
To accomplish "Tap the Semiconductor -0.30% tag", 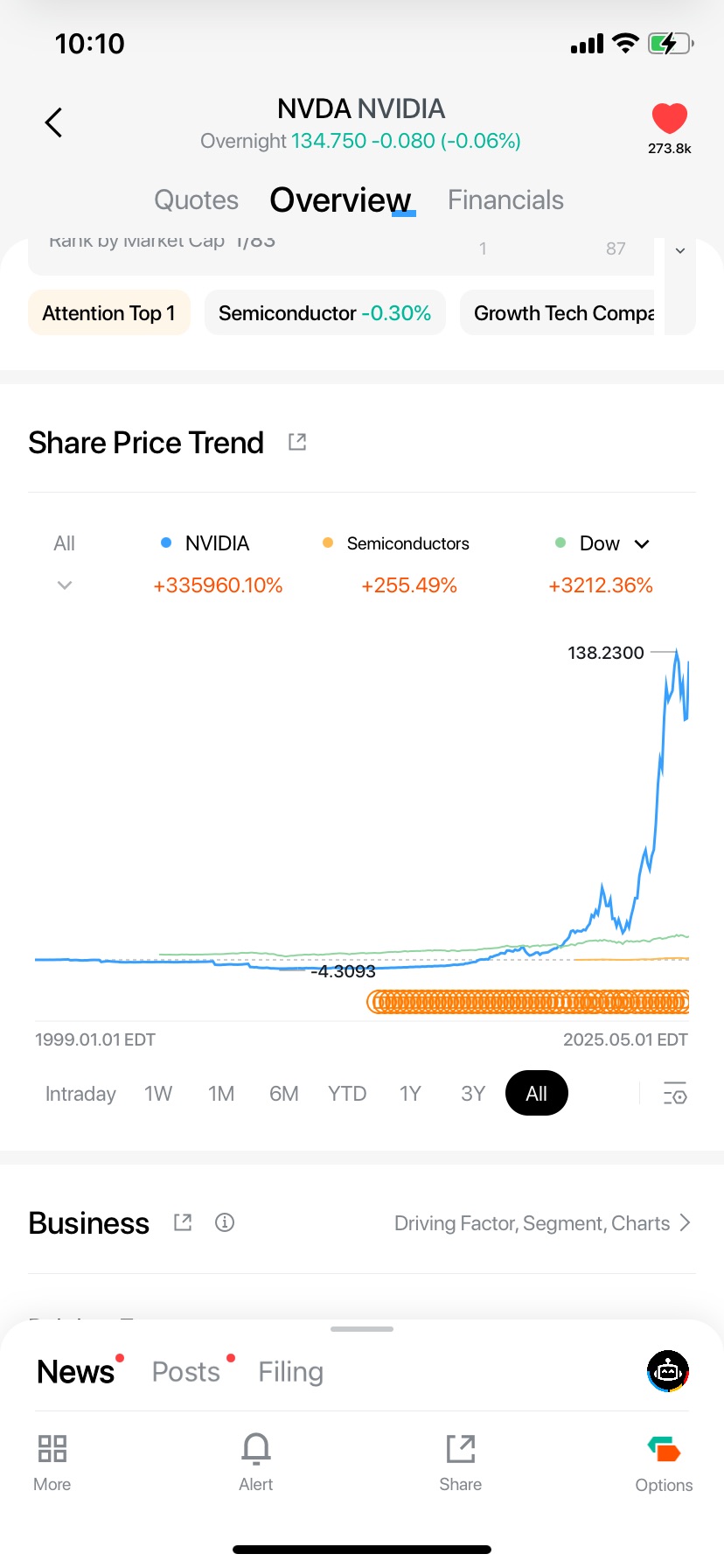I will pyautogui.click(x=324, y=313).
